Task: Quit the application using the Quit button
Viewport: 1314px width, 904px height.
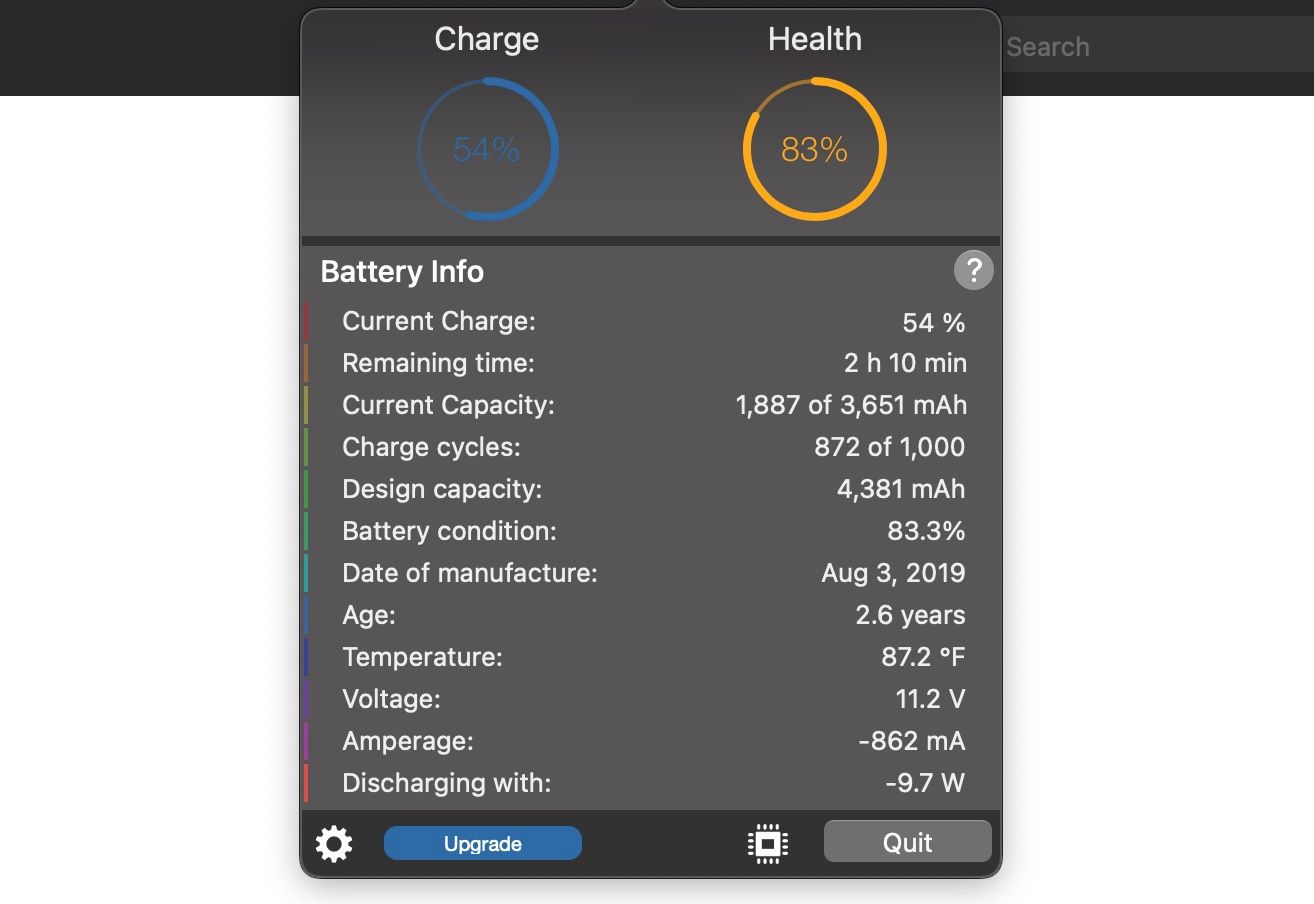Action: pos(907,841)
